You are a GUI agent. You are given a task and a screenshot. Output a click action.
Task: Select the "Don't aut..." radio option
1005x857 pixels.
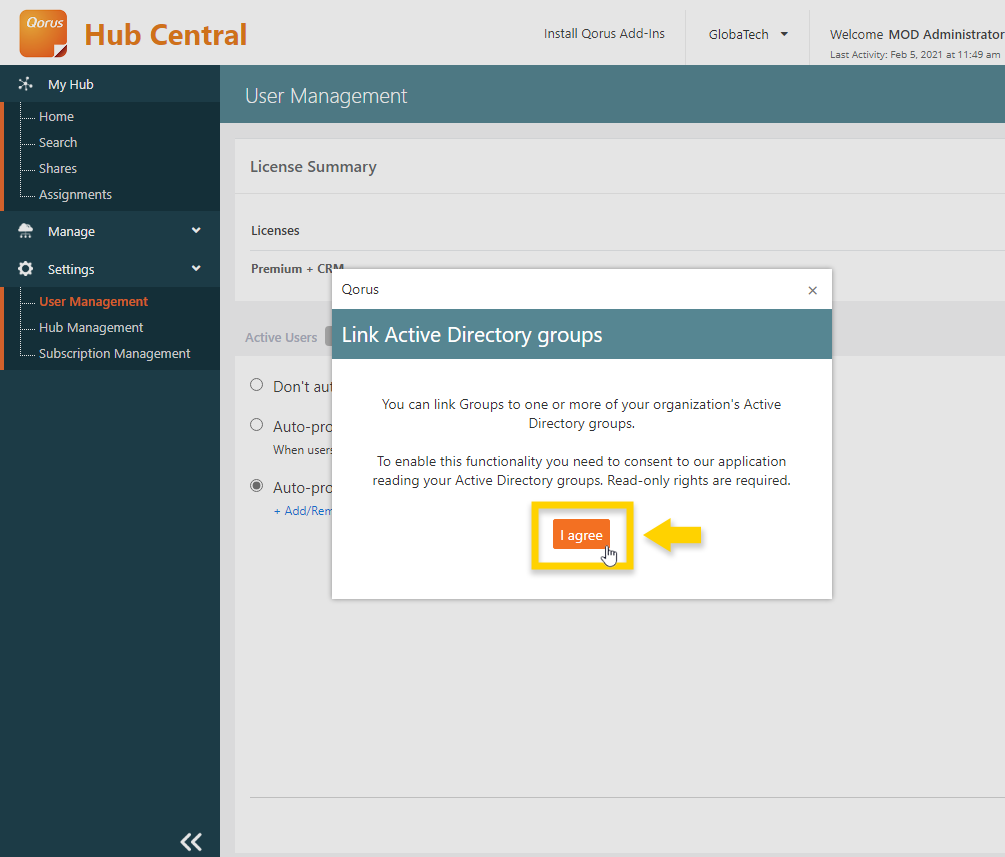point(256,385)
